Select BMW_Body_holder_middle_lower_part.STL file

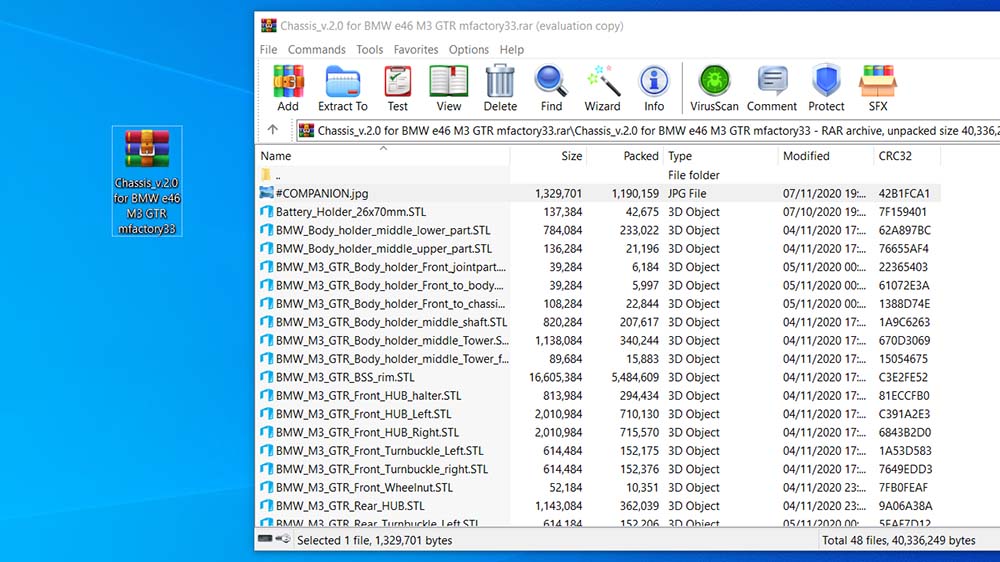pyautogui.click(x=383, y=230)
